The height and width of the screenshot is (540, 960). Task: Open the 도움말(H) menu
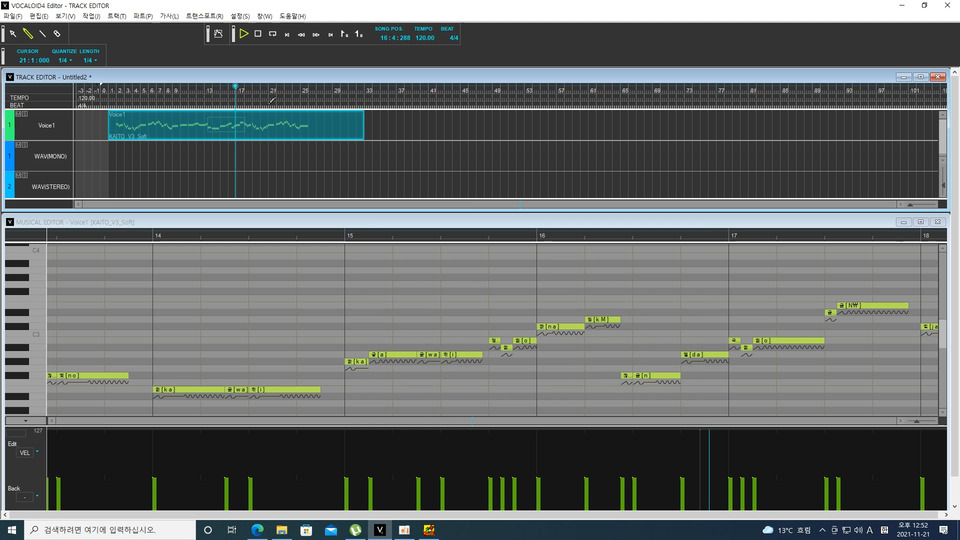tap(293, 16)
